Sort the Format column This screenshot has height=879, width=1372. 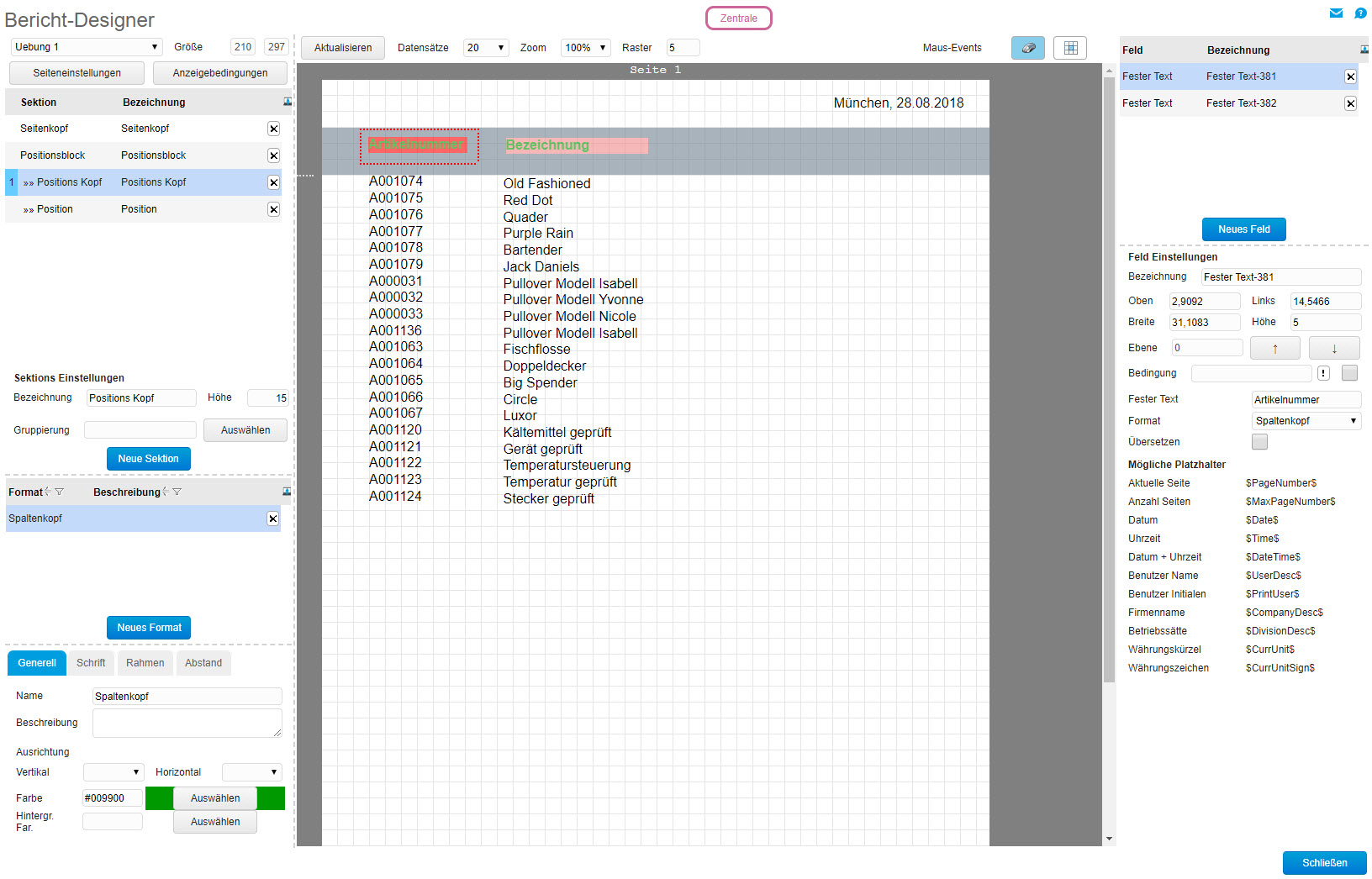coord(48,492)
